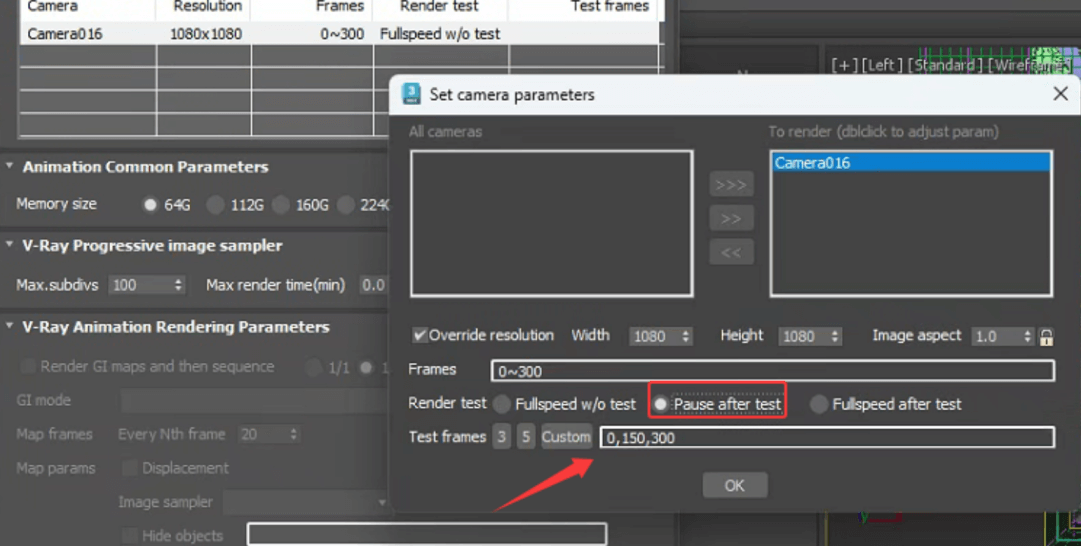Adjust the Width spinner arrows
The image size is (1081, 546).
click(x=685, y=336)
